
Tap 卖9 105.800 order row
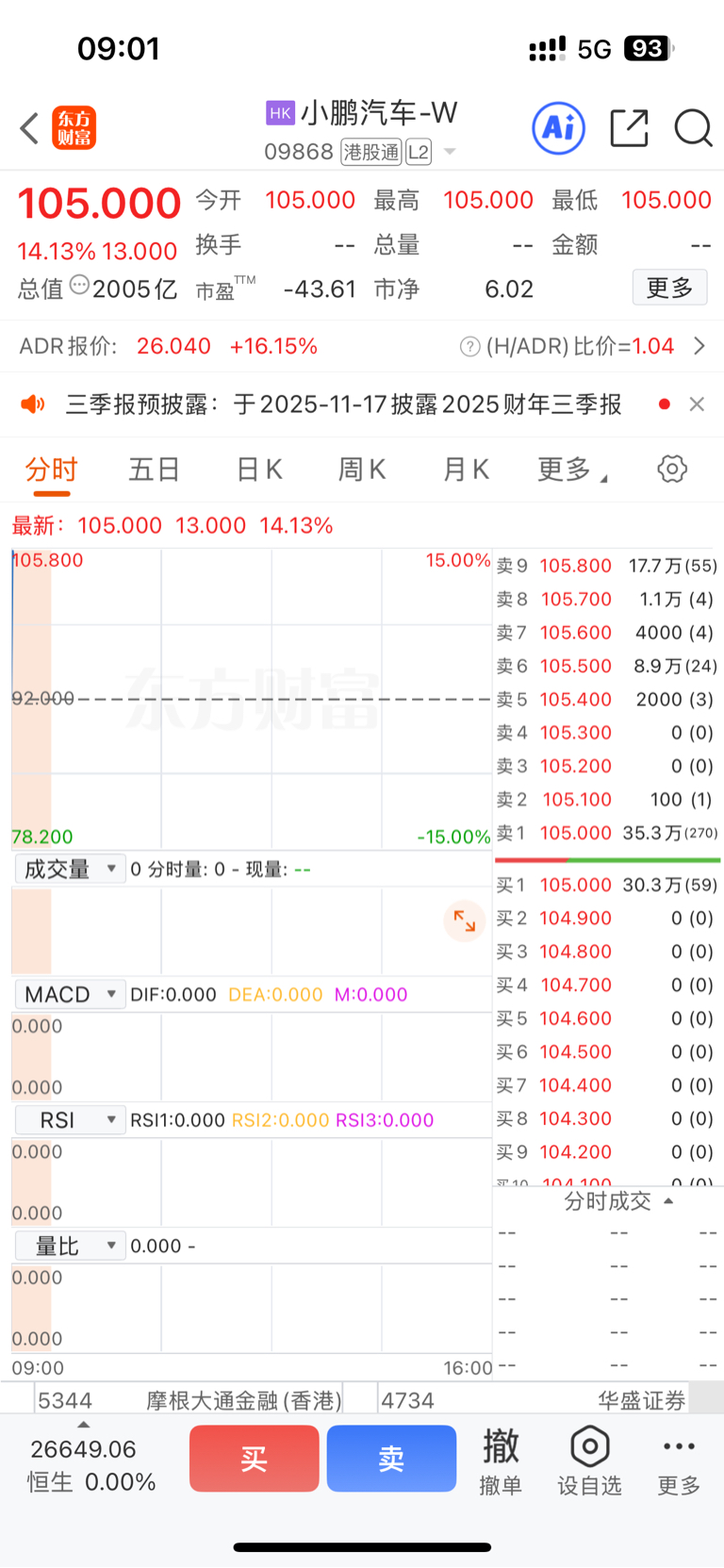[x=606, y=566]
